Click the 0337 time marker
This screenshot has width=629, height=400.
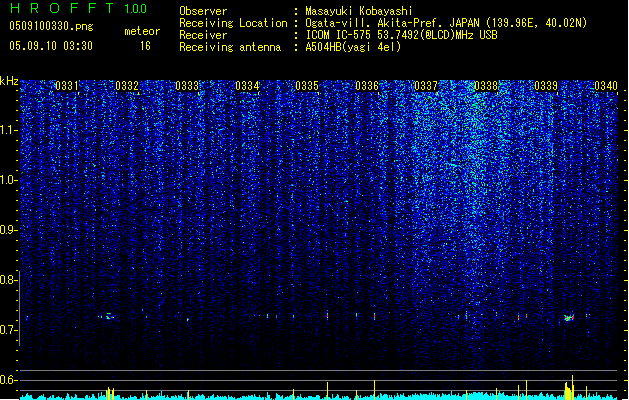pos(426,86)
